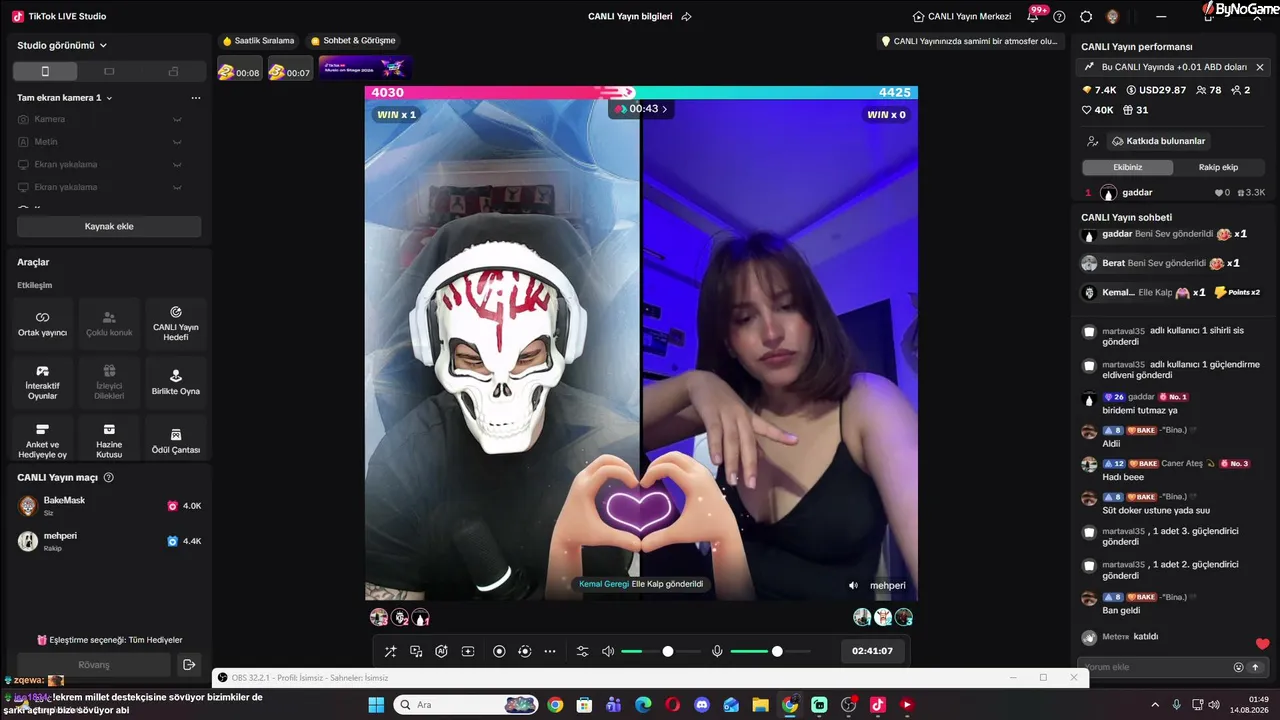This screenshot has width=1280, height=720.
Task: Open CANLI Yayın Merkezi
Action: (962, 16)
